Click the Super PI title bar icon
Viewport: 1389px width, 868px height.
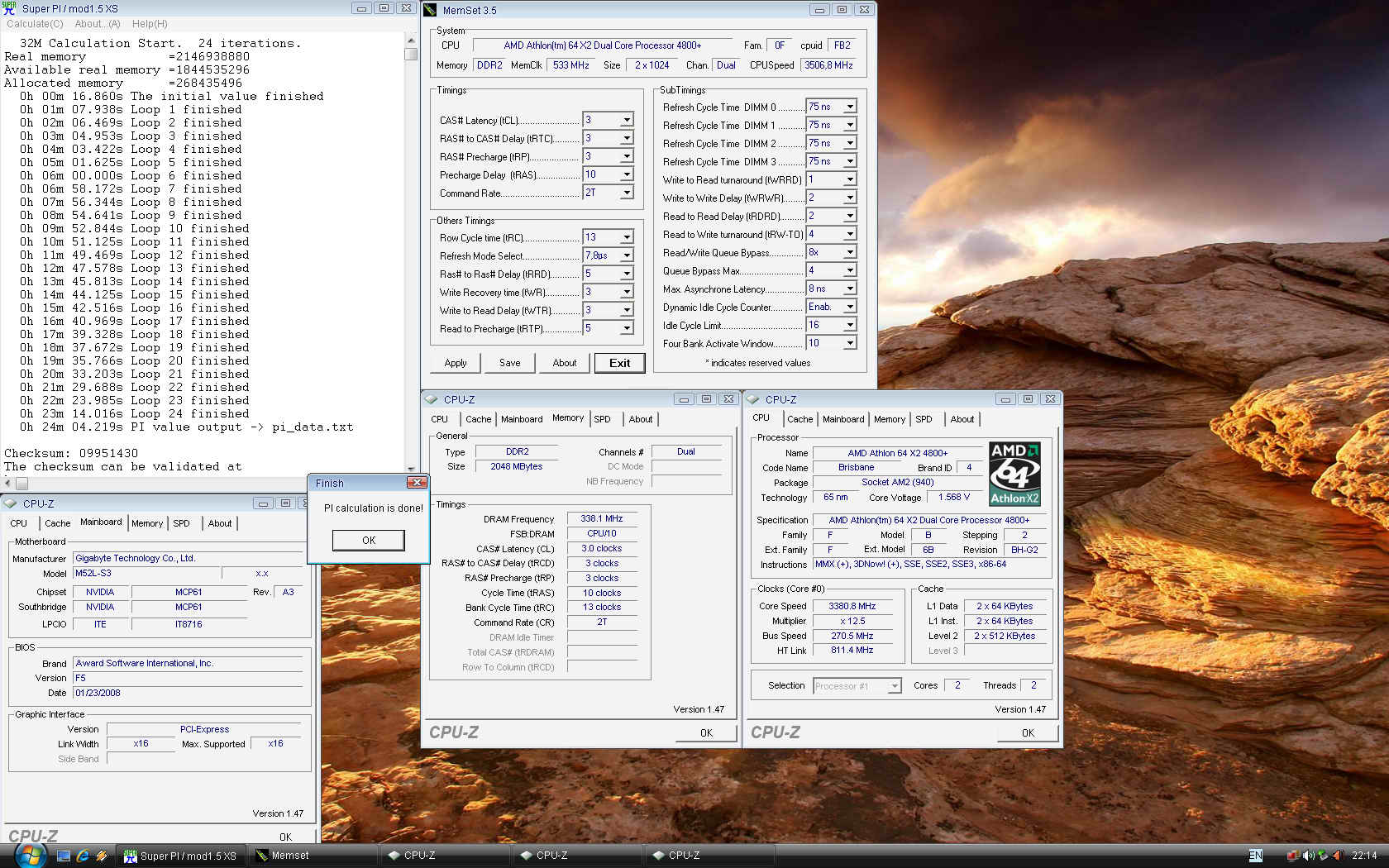point(10,8)
